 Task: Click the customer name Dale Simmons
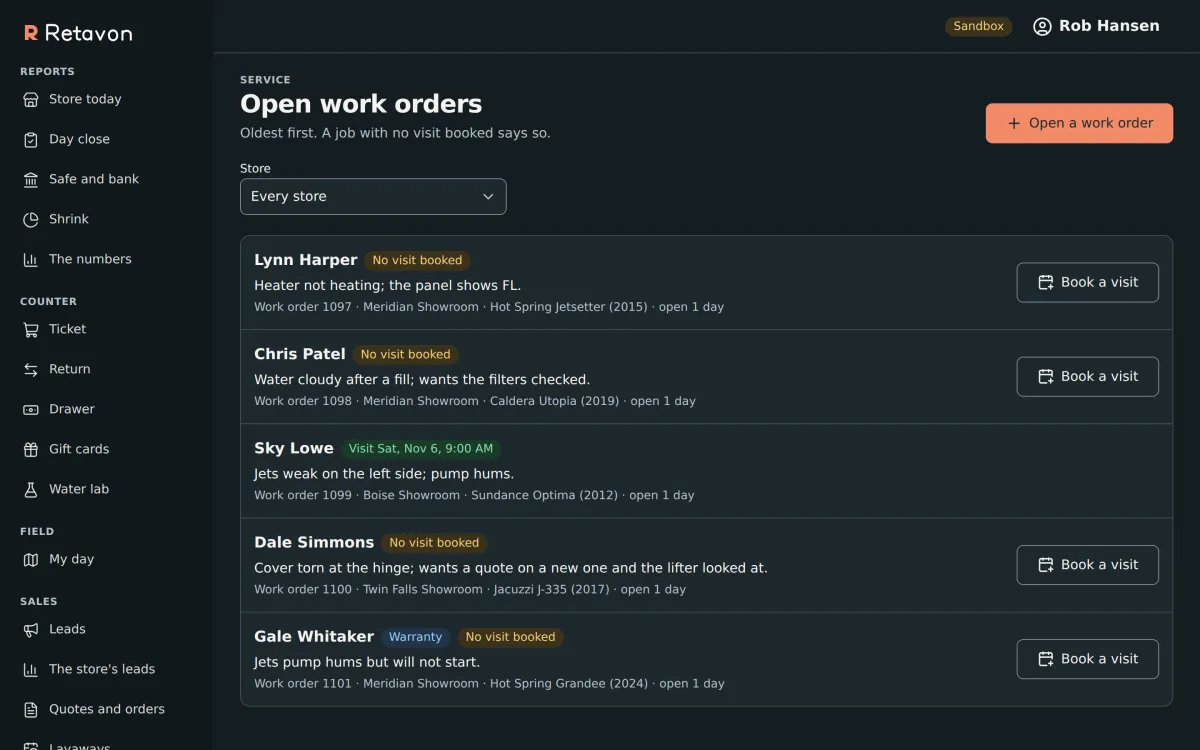pos(314,542)
